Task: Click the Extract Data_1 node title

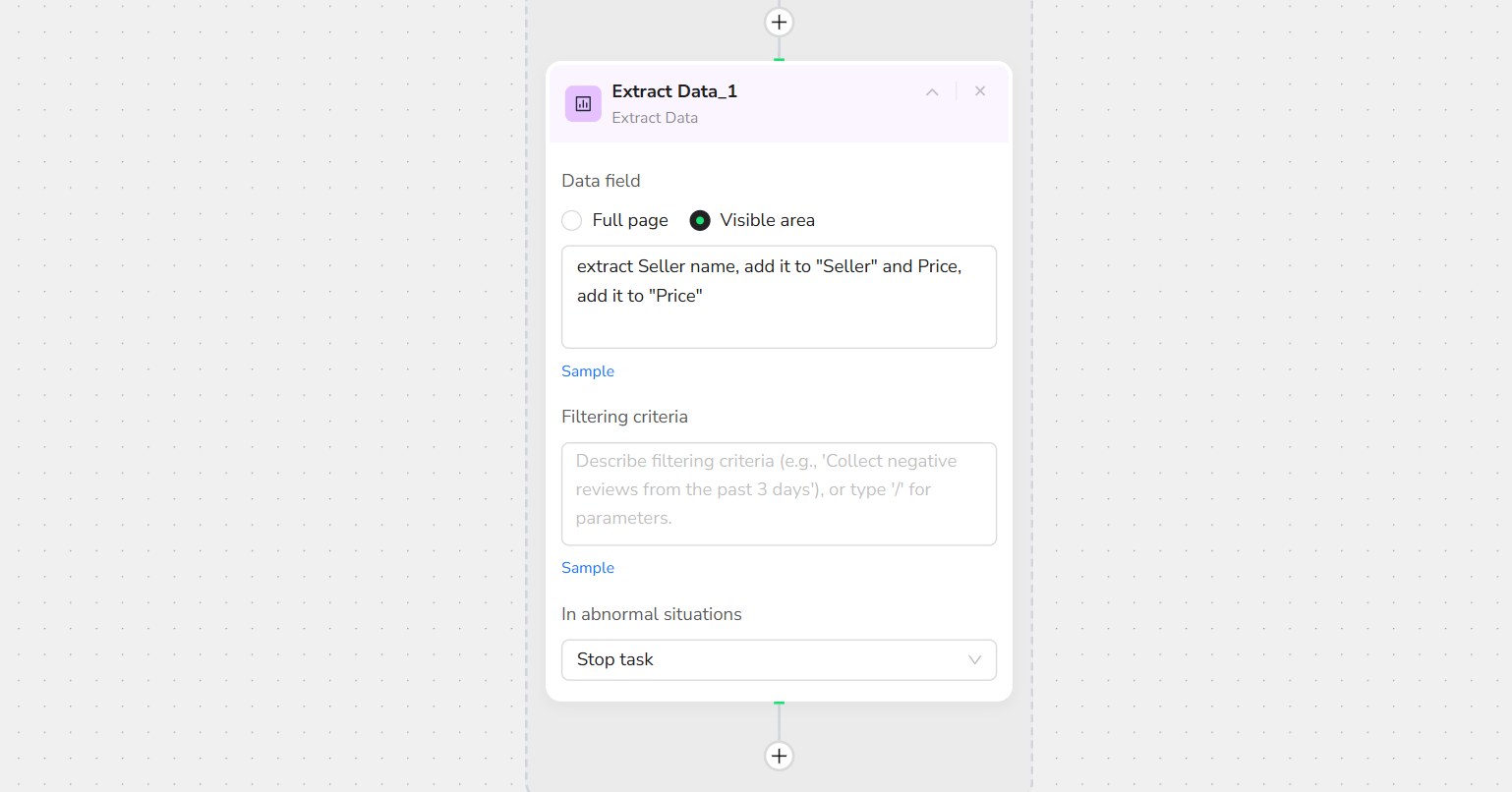Action: point(674,91)
